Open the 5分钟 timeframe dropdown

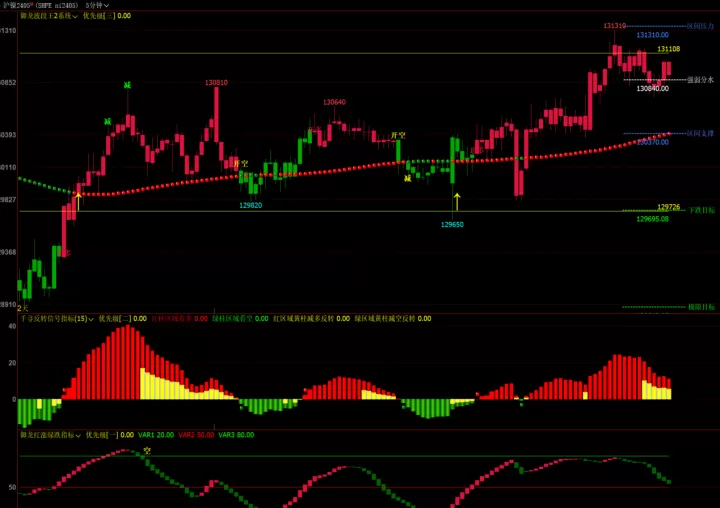(97, 5)
